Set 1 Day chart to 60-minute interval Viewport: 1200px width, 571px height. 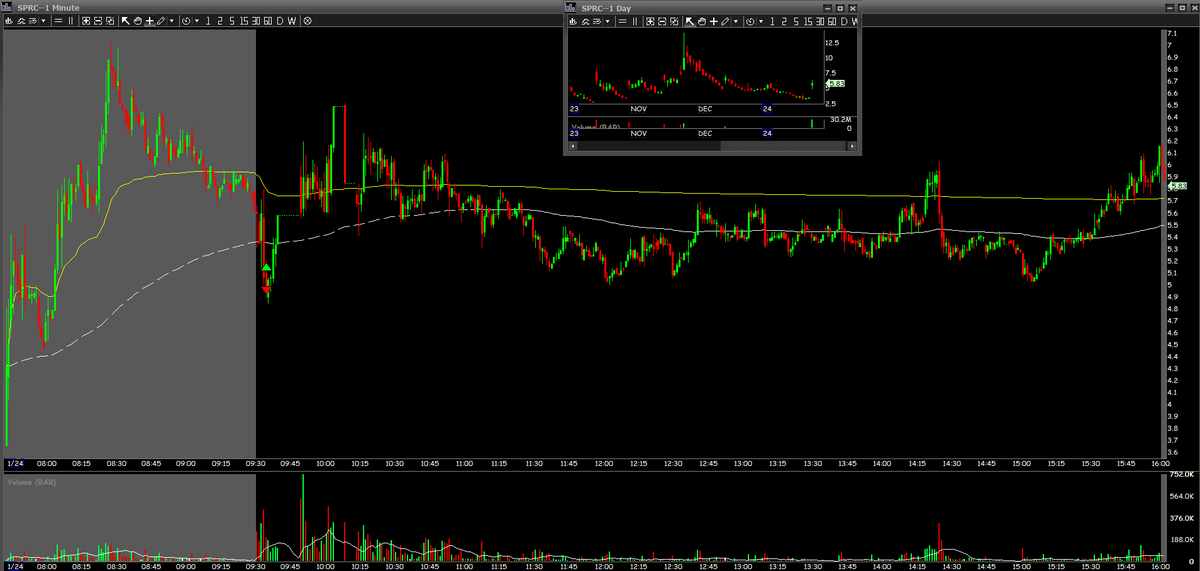point(832,21)
